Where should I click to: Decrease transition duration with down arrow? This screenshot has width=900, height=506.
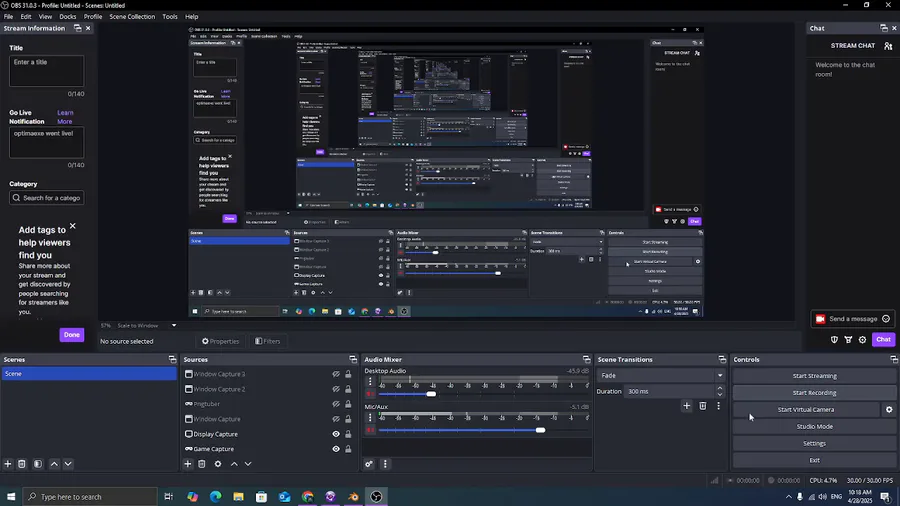(720, 395)
